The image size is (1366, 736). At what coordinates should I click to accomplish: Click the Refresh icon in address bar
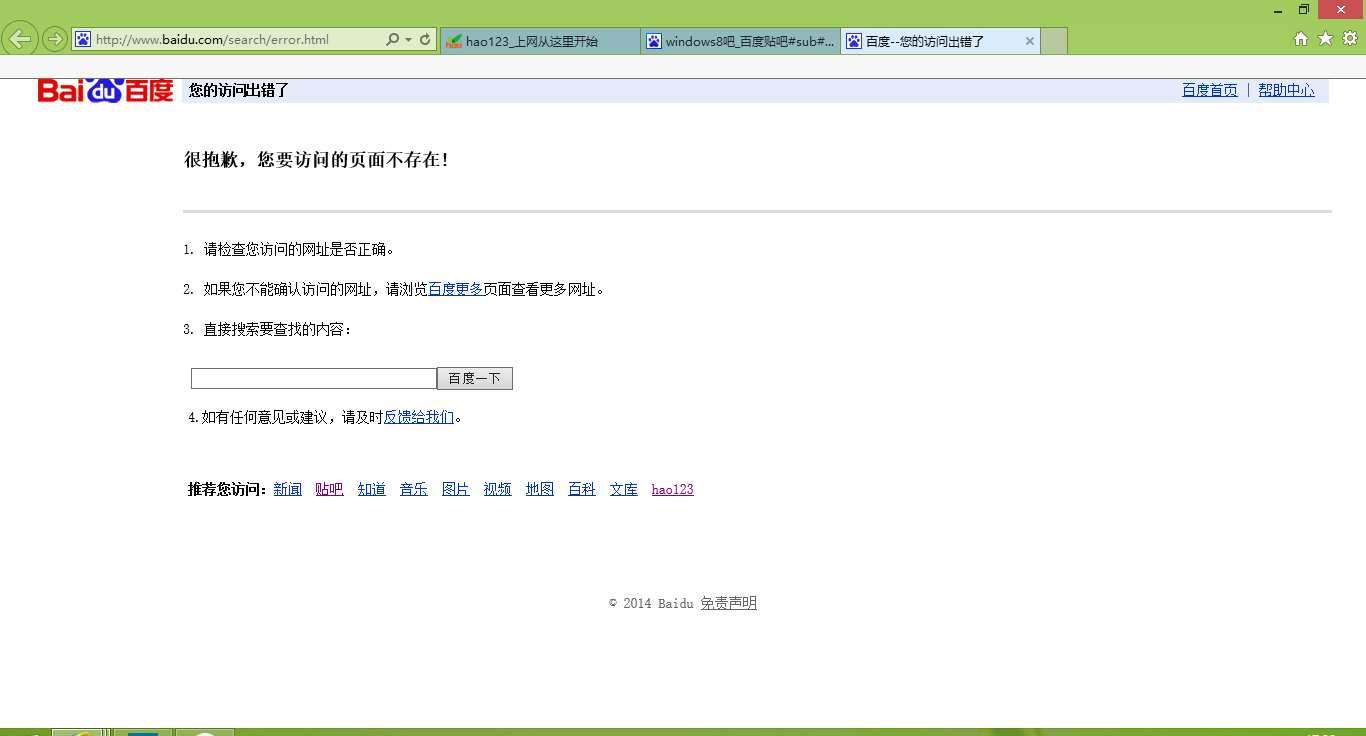pos(425,40)
